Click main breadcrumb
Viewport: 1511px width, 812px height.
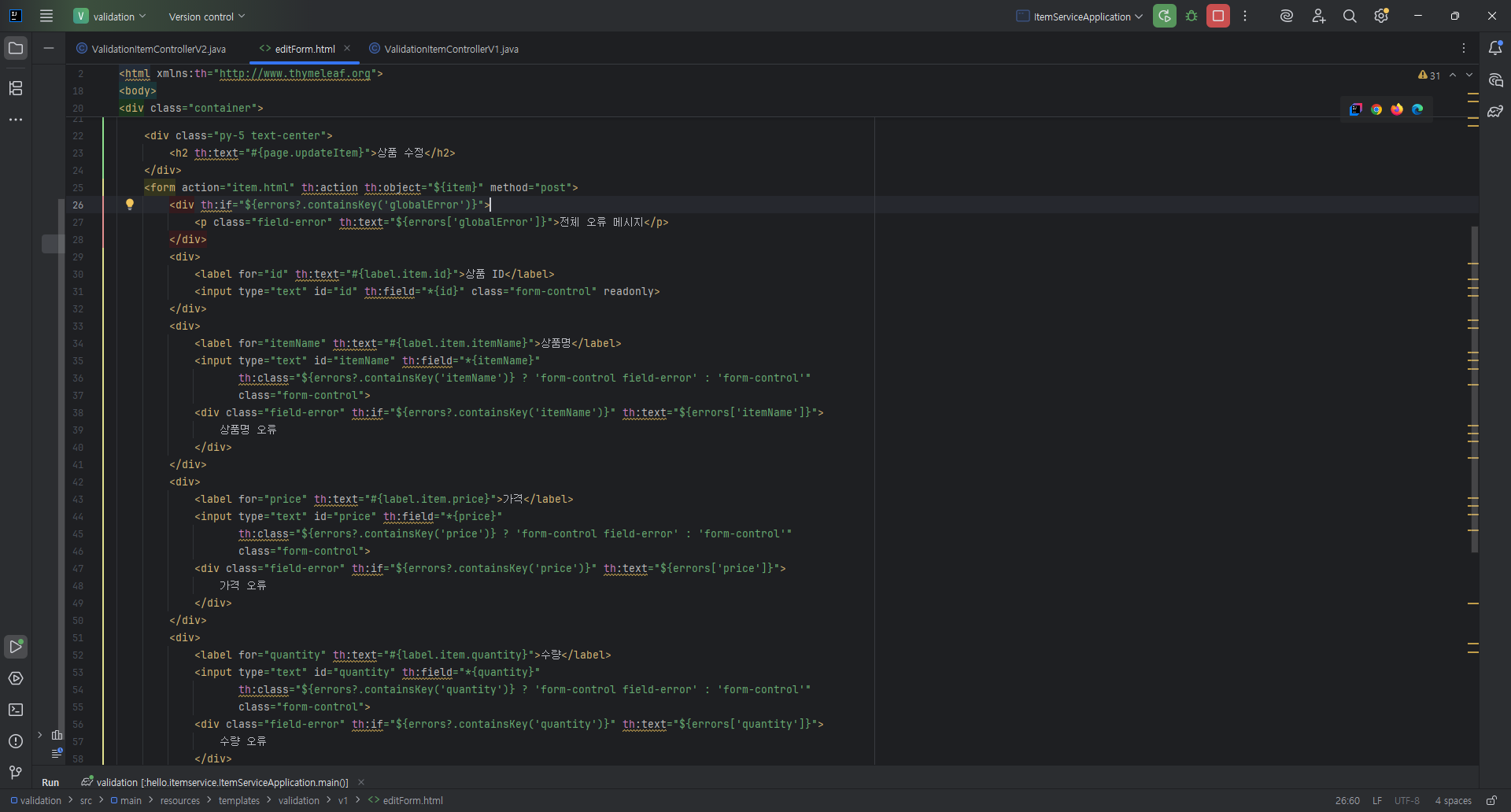(126, 800)
